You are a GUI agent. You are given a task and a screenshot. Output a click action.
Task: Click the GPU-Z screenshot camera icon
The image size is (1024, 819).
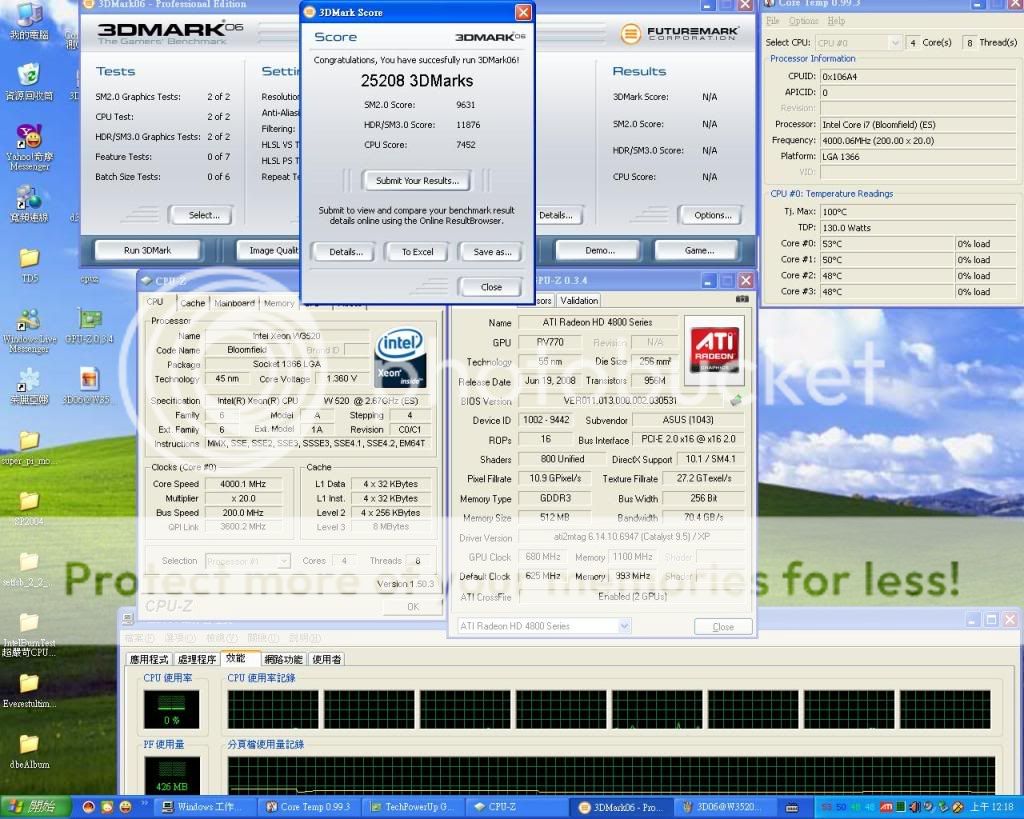coord(742,299)
